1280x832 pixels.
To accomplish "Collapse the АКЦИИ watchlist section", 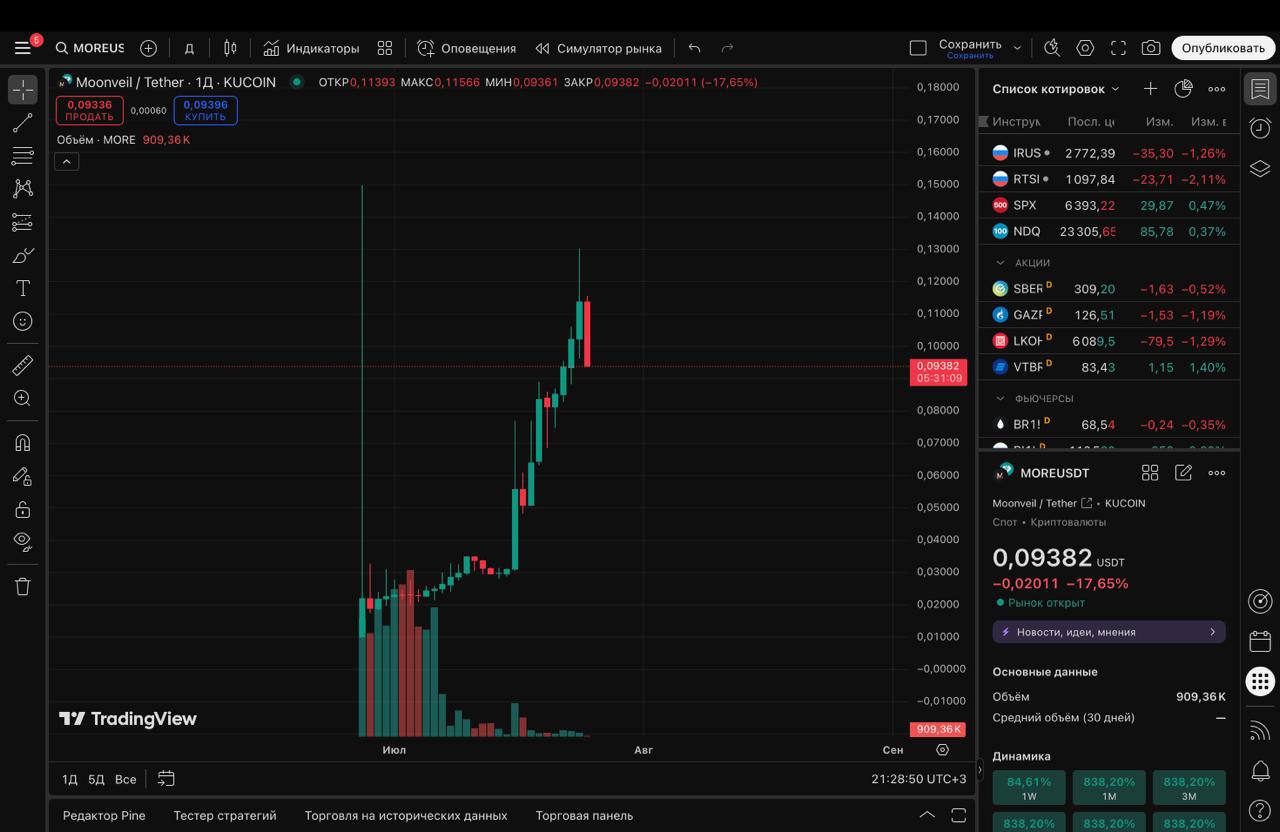I will pyautogui.click(x=1001, y=263).
